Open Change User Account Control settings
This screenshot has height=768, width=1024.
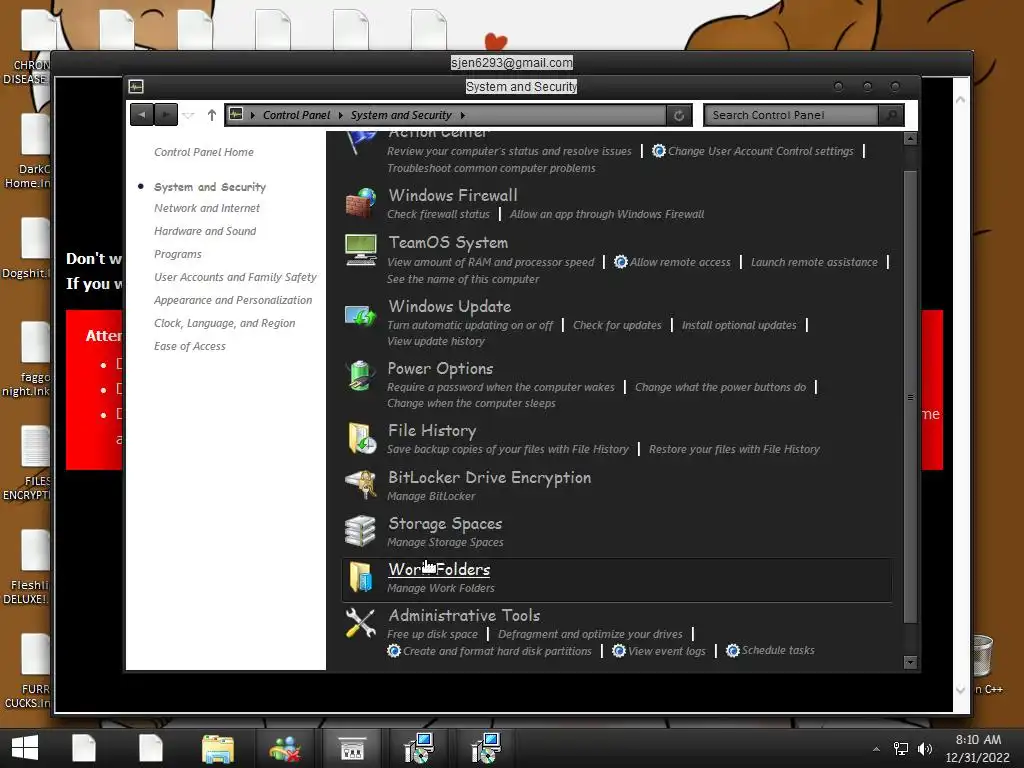(x=760, y=152)
